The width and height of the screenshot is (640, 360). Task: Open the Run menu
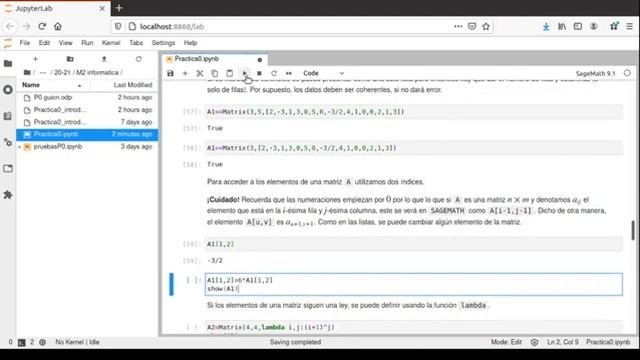coord(87,43)
